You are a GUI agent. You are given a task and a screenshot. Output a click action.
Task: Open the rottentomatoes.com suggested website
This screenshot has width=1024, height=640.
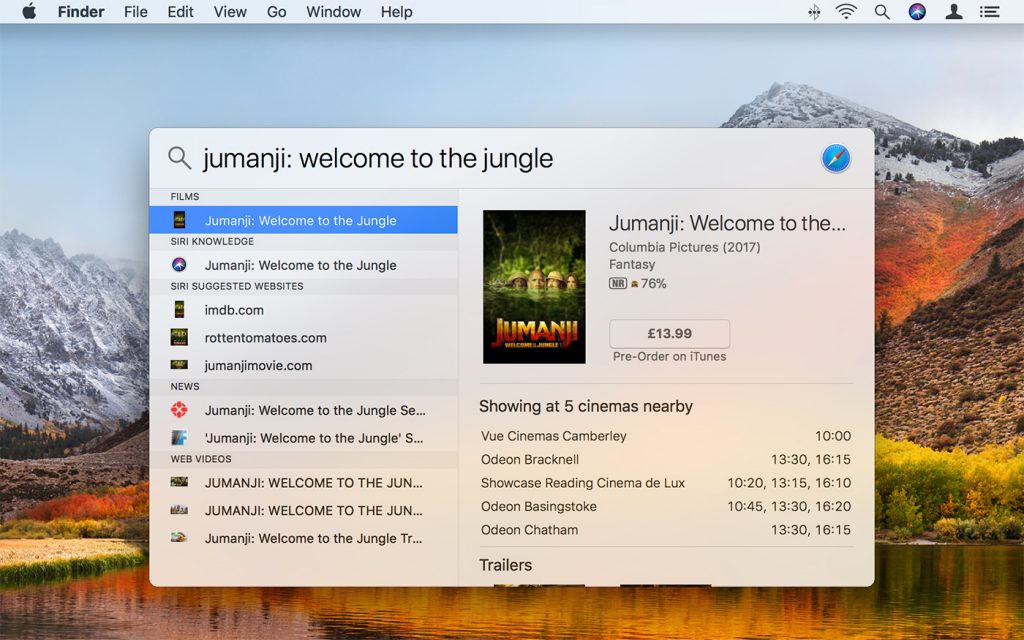coord(304,337)
